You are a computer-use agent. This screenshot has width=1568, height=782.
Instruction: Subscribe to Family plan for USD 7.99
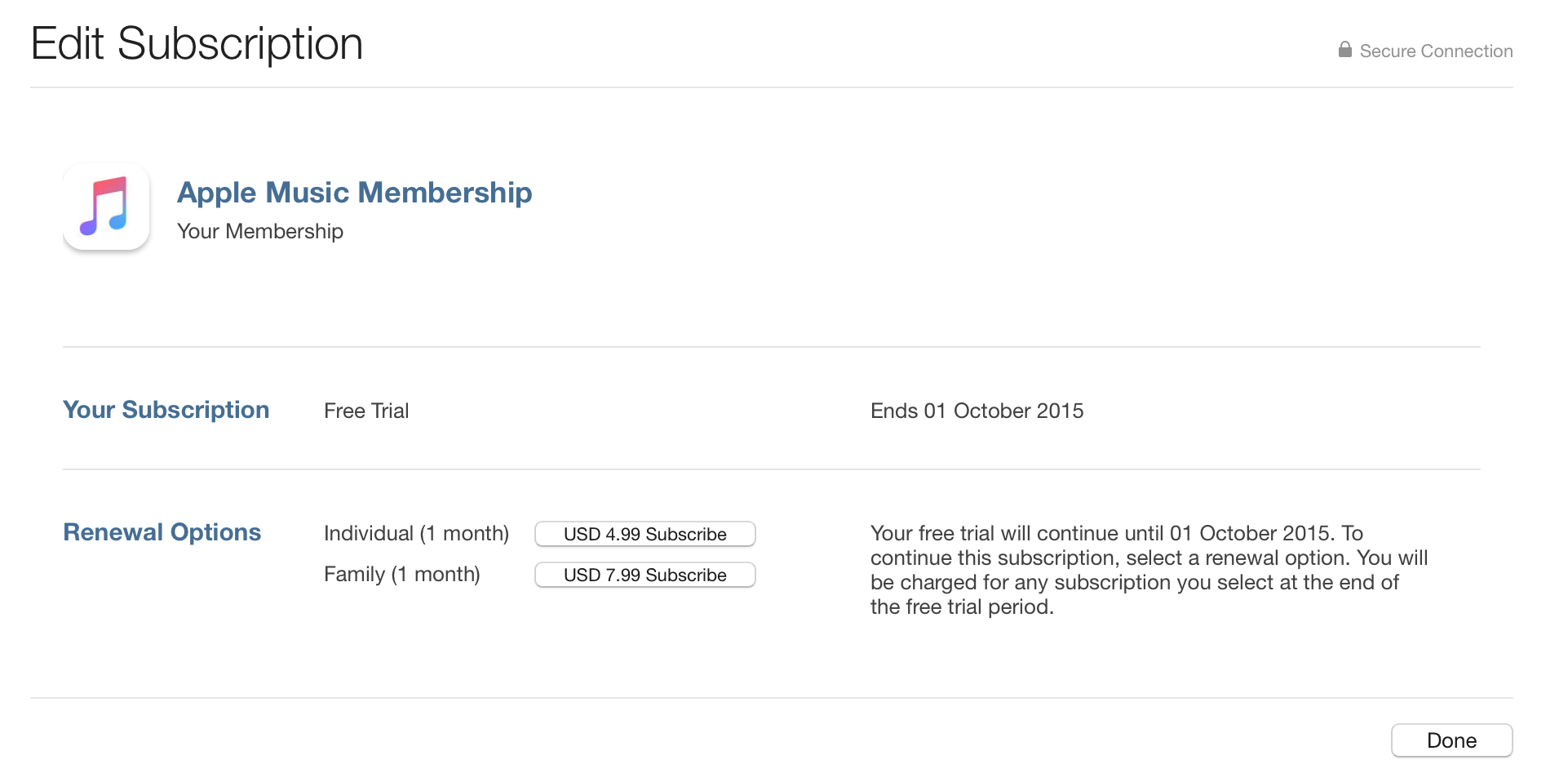point(644,575)
